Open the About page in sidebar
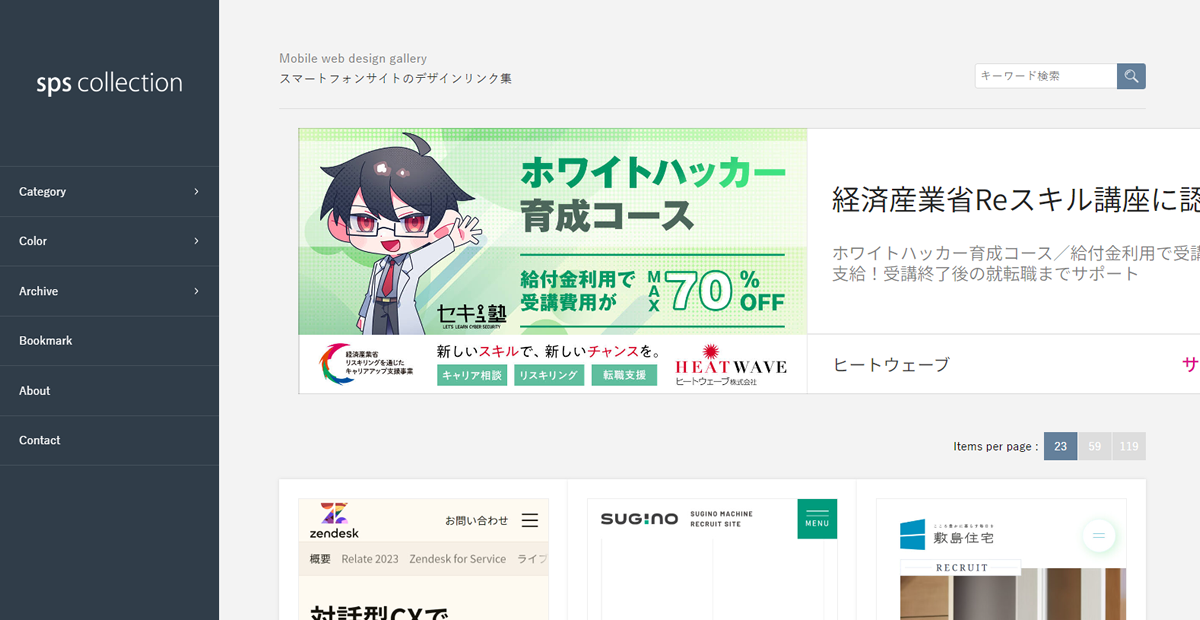The height and width of the screenshot is (620, 1200). (x=109, y=391)
